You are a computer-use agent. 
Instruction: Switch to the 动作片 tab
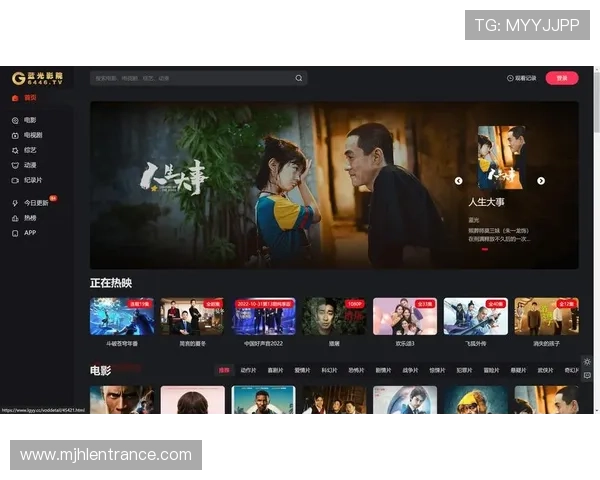[248, 370]
